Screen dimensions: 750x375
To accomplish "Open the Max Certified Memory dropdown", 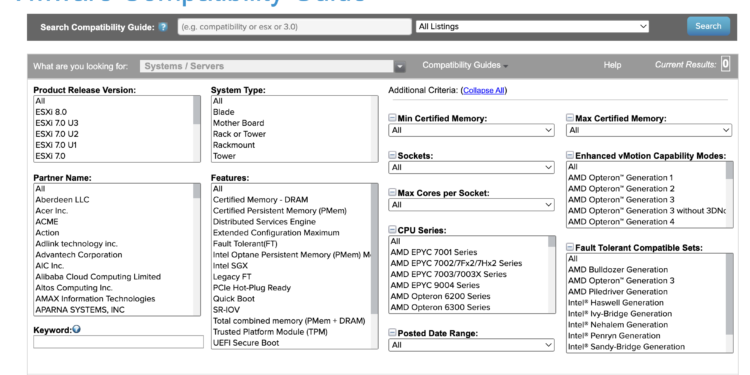I will [x=649, y=130].
